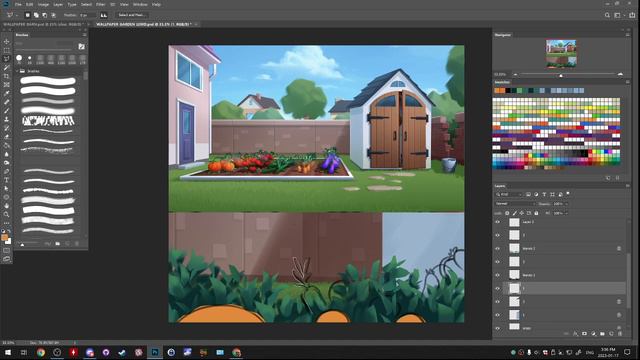Switch to the WALLPAPER GARDEN document tab
640x360 pixels.
143,24
